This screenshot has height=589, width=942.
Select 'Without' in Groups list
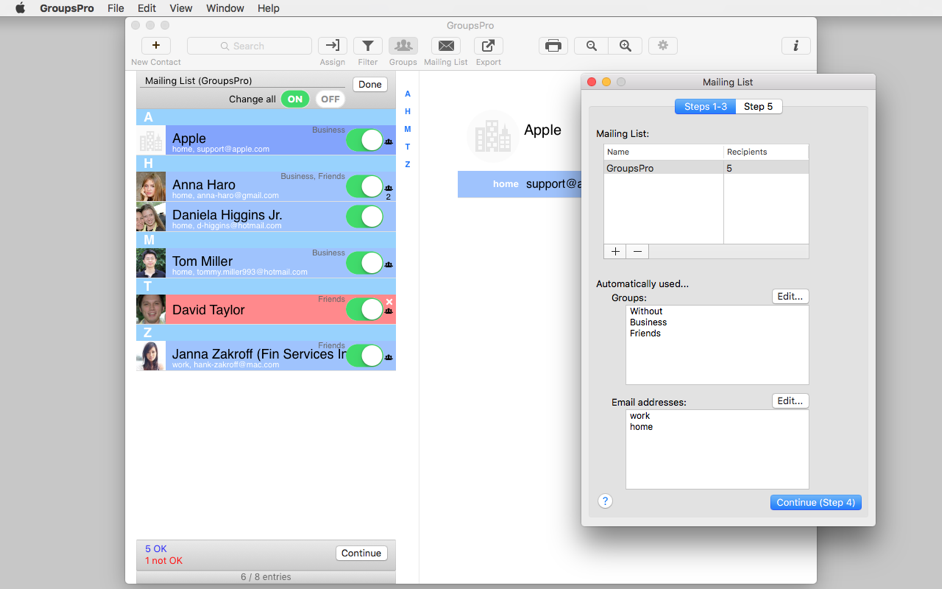(x=646, y=311)
